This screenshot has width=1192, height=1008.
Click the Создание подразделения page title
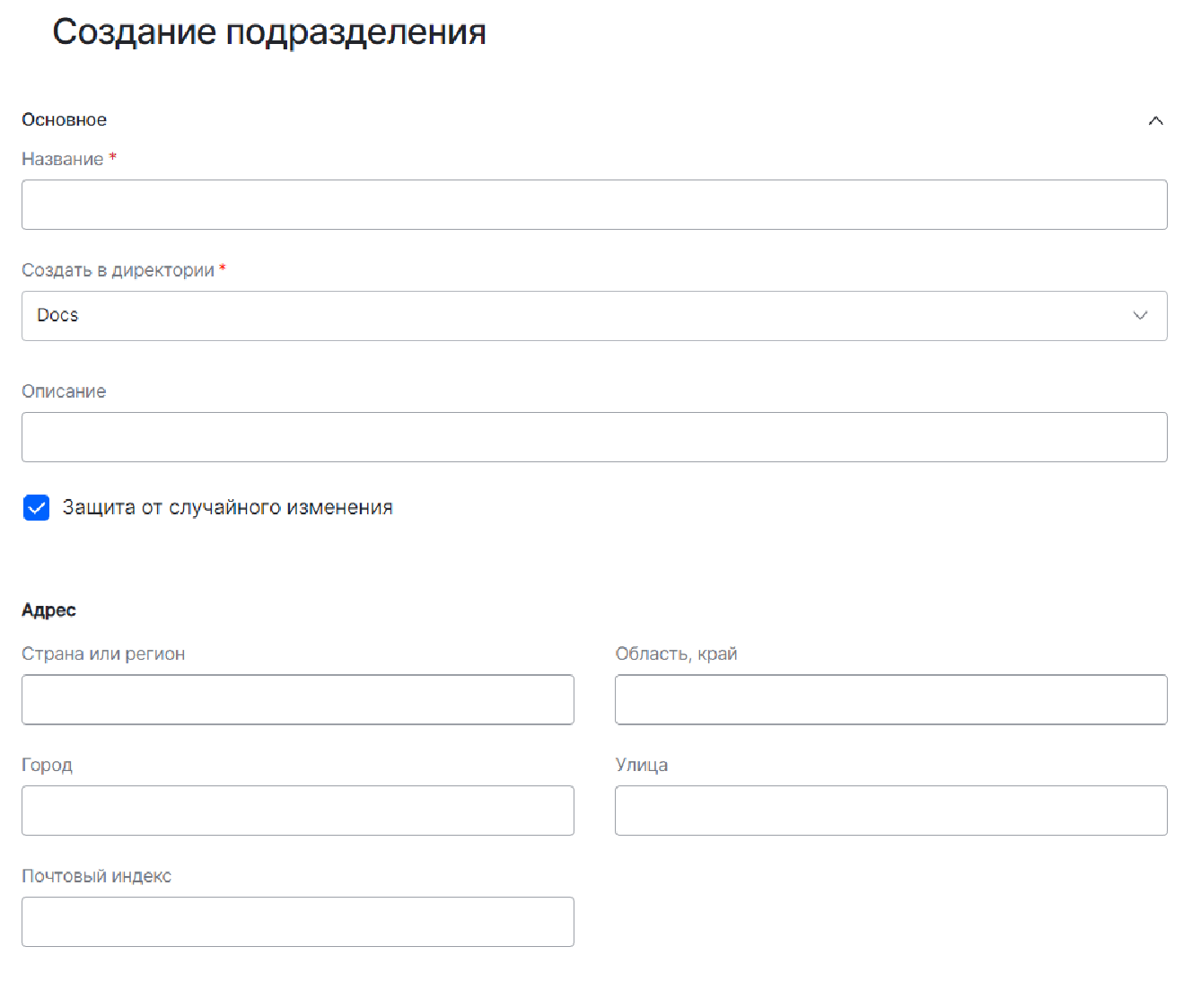tap(269, 32)
